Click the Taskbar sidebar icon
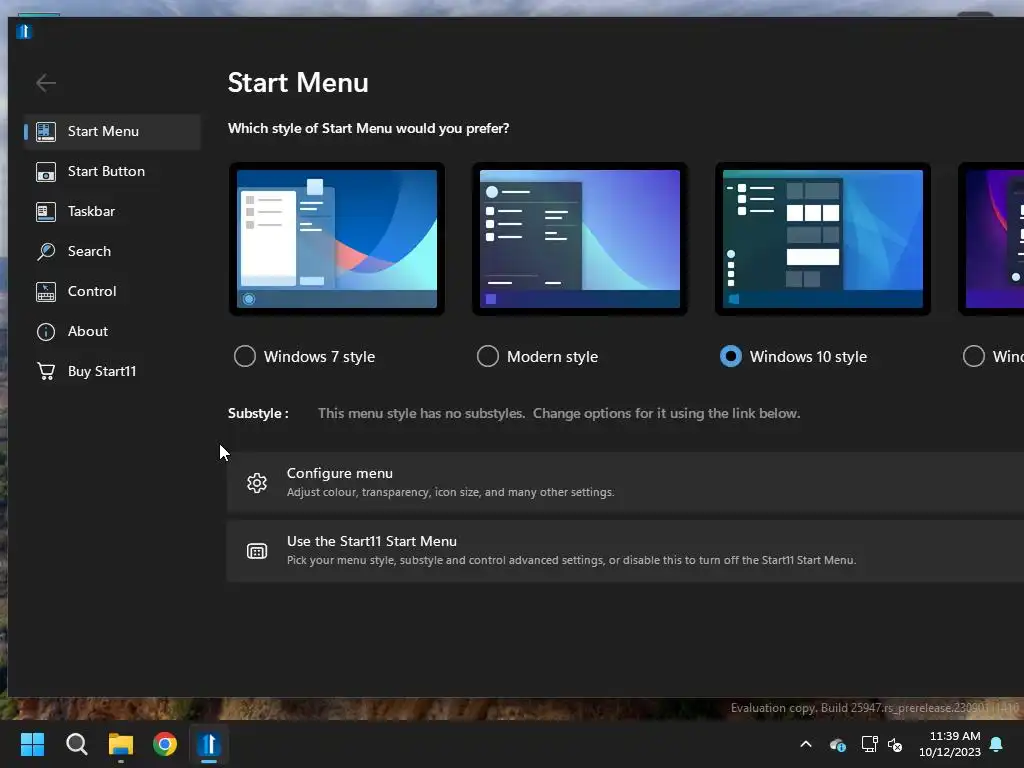 point(46,212)
